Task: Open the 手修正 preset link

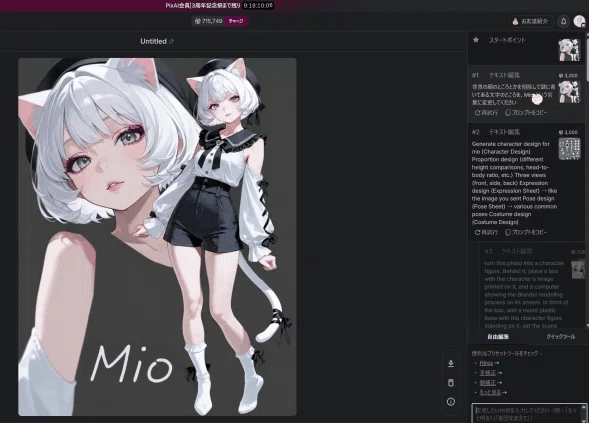Action: (488, 373)
